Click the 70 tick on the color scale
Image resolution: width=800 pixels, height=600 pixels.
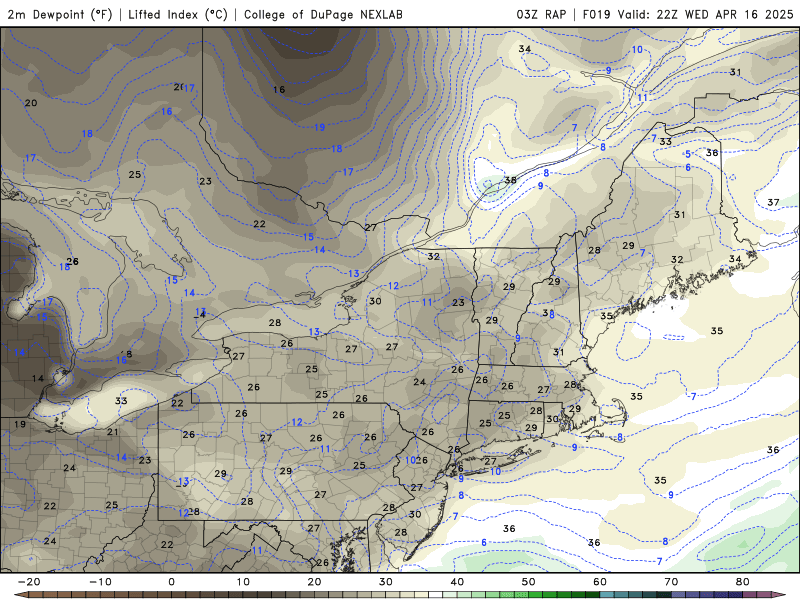click(x=671, y=582)
